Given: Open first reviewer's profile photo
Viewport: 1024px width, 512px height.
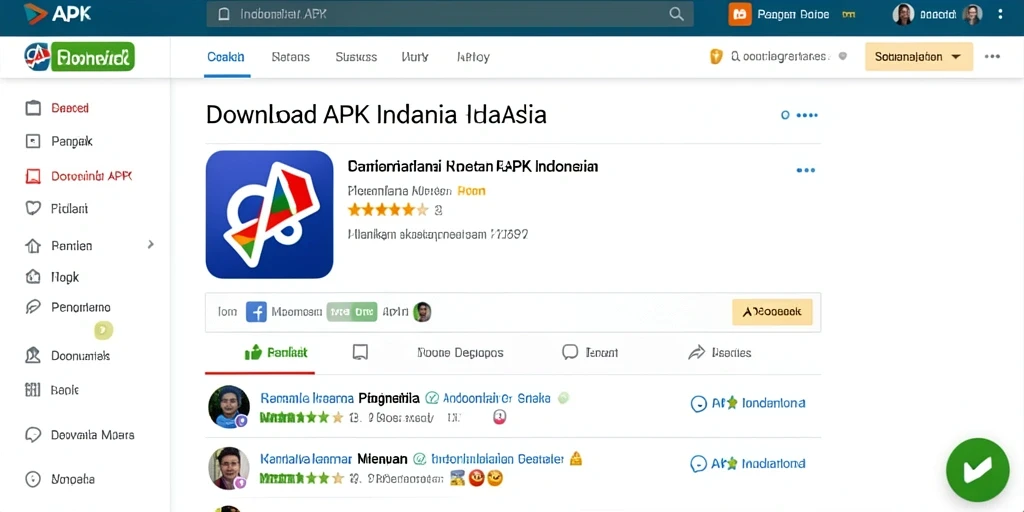Looking at the screenshot, I should [x=229, y=407].
